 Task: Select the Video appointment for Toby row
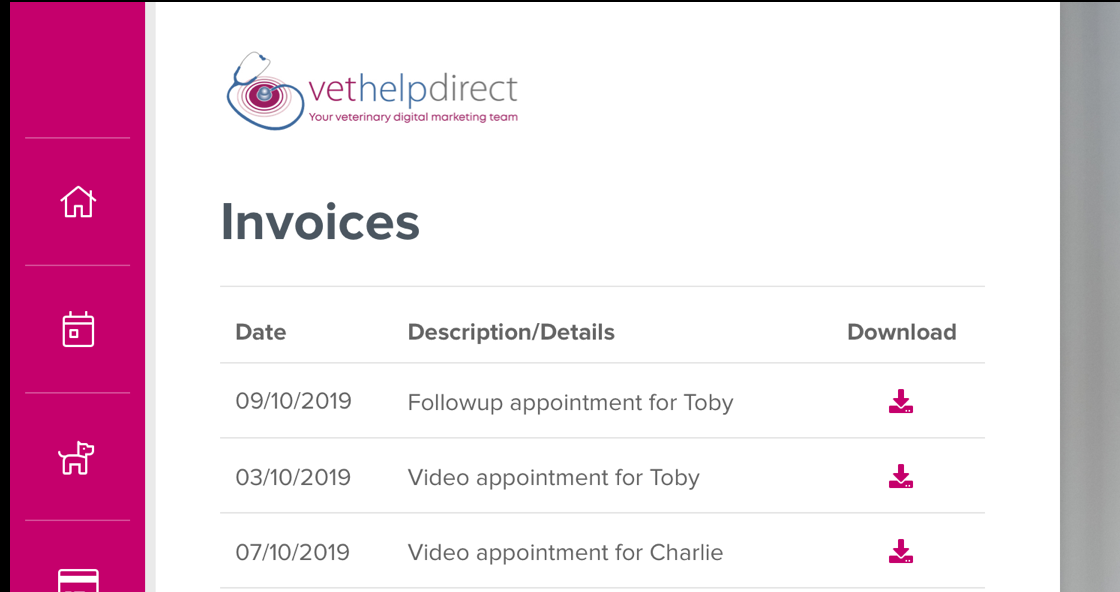(x=553, y=478)
